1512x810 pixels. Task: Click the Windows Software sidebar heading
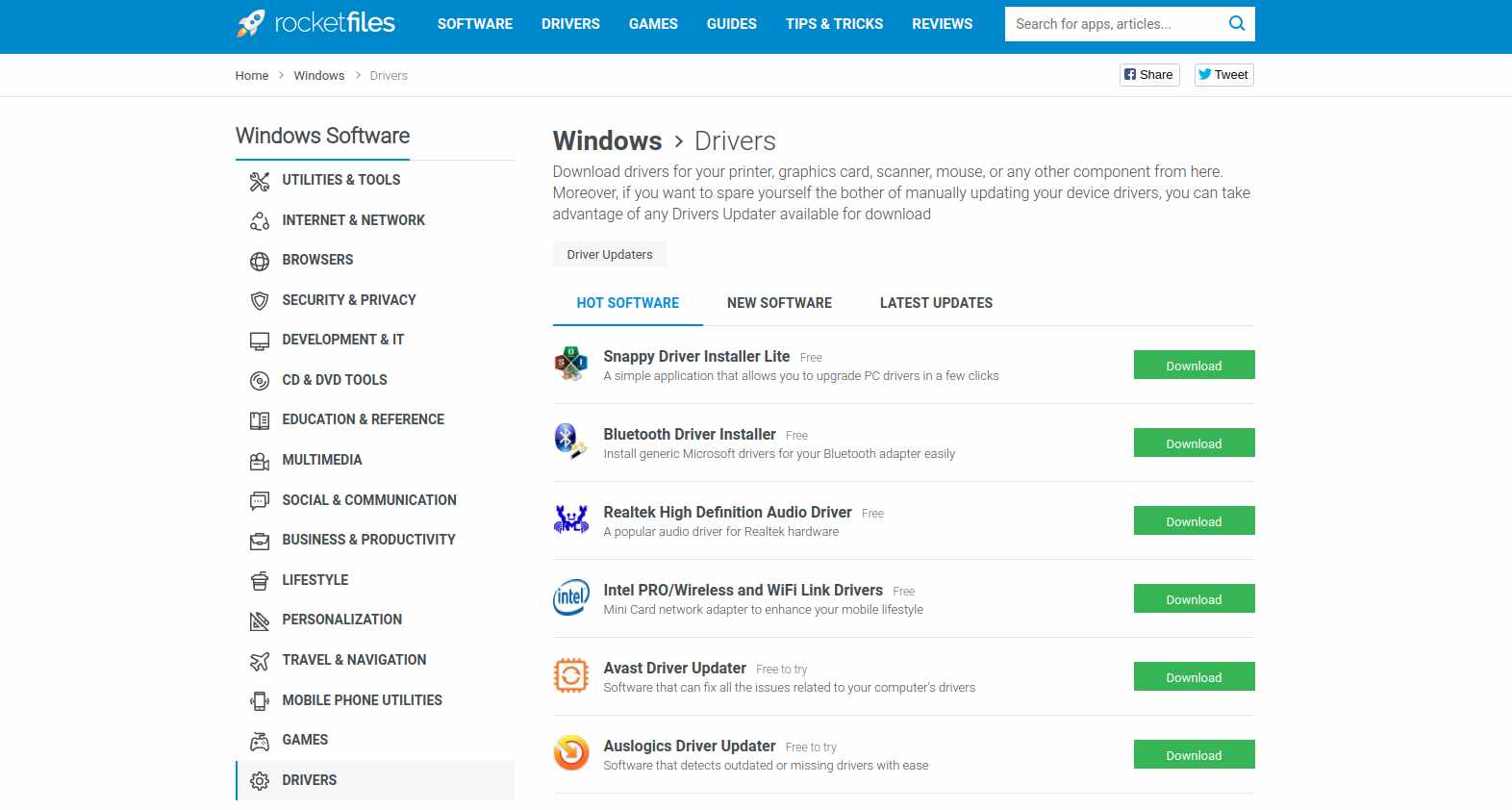click(323, 136)
